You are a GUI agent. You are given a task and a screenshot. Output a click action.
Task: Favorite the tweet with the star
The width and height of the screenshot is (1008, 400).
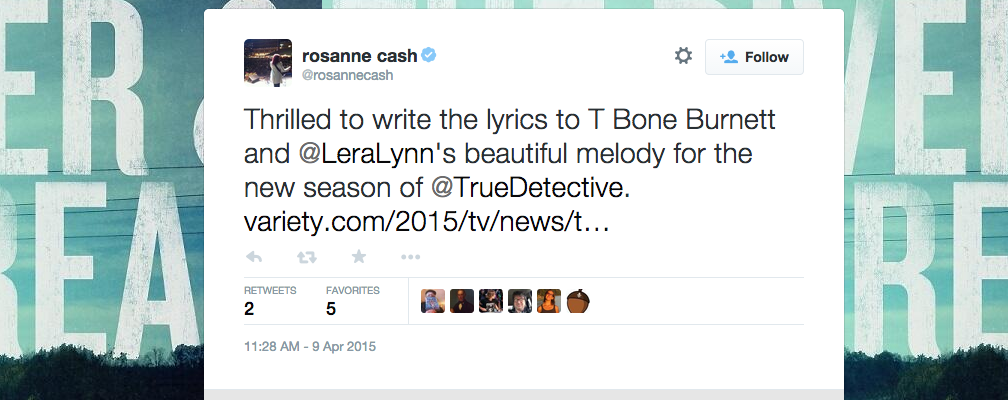pyautogui.click(x=359, y=257)
